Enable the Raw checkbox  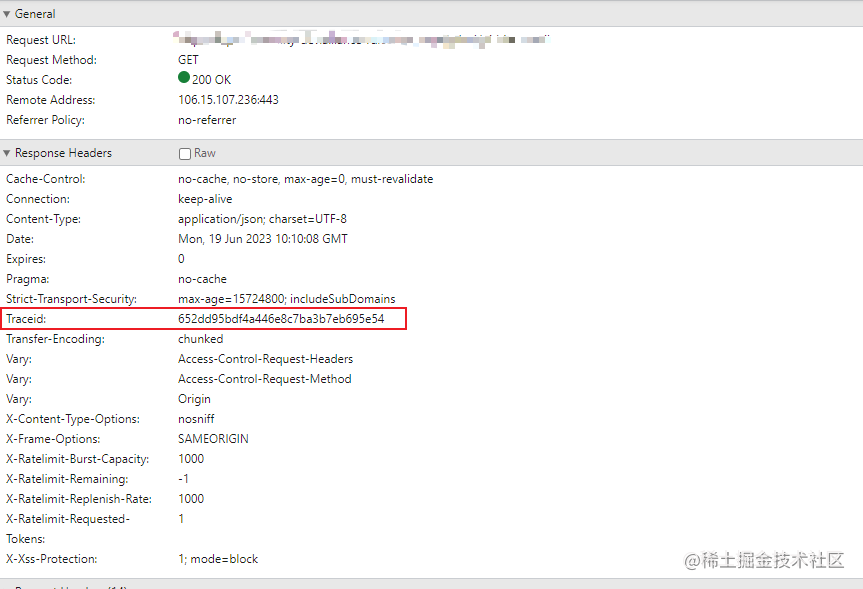pos(185,154)
